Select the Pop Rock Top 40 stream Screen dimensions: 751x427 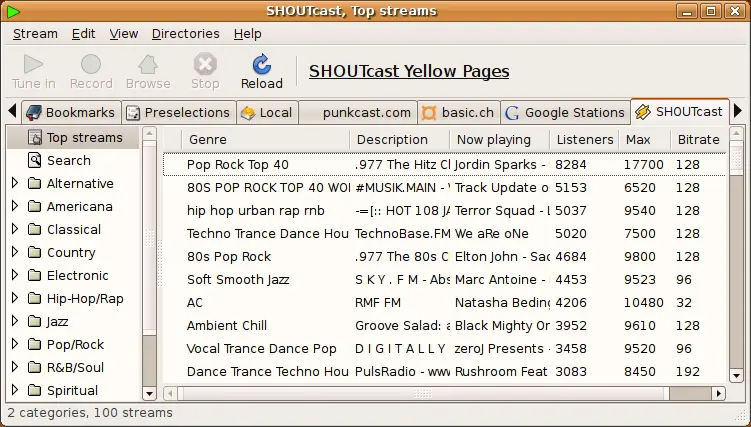444,165
